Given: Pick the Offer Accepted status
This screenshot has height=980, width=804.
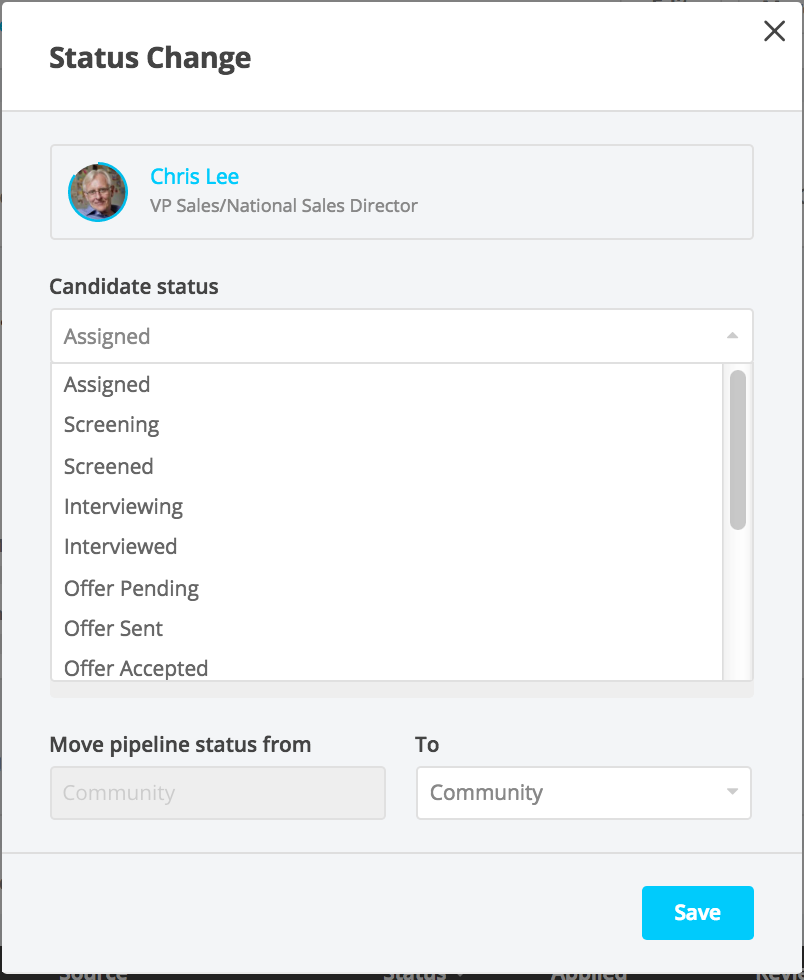Looking at the screenshot, I should tap(136, 668).
